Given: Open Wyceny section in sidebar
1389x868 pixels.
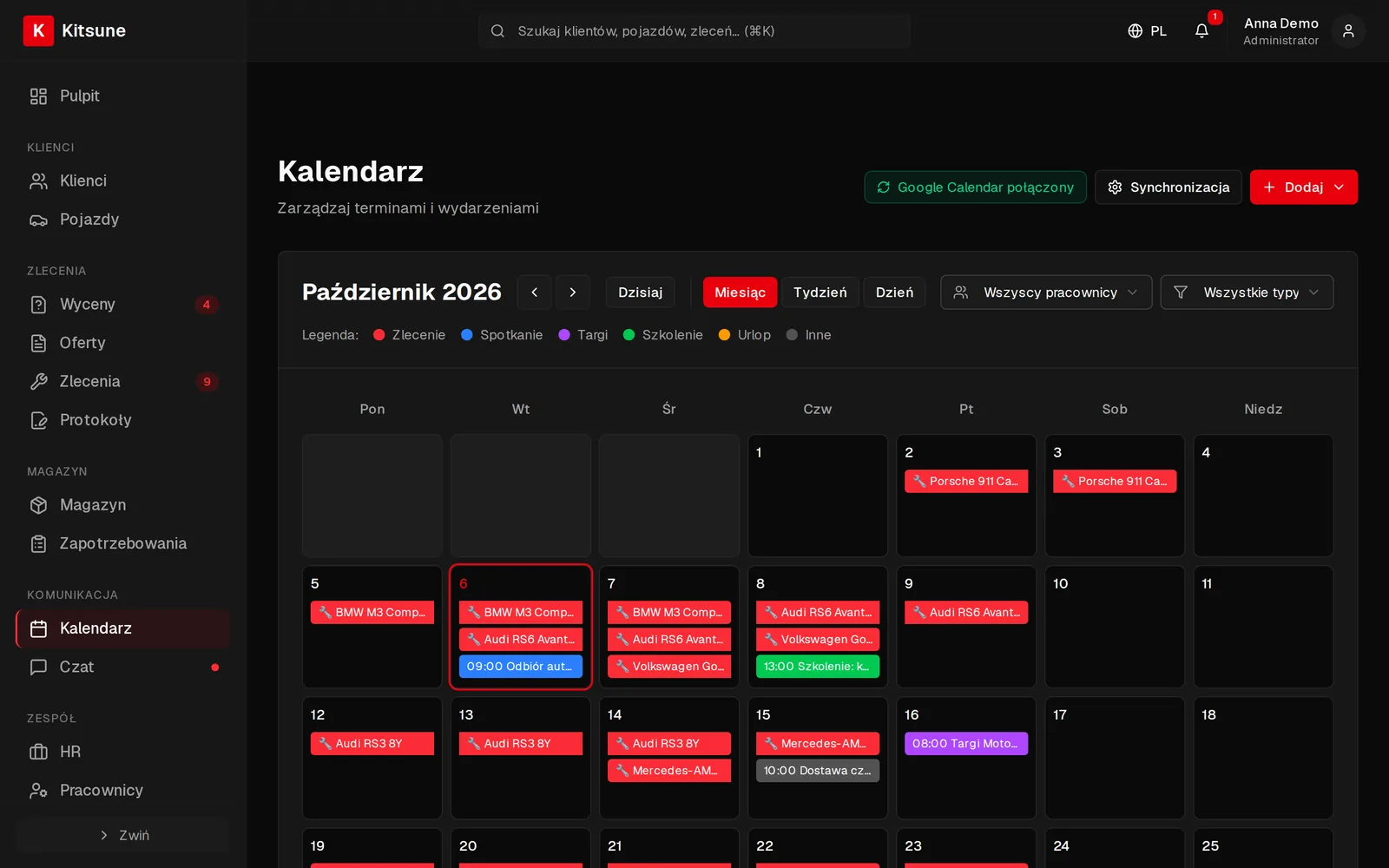Looking at the screenshot, I should (x=122, y=305).
